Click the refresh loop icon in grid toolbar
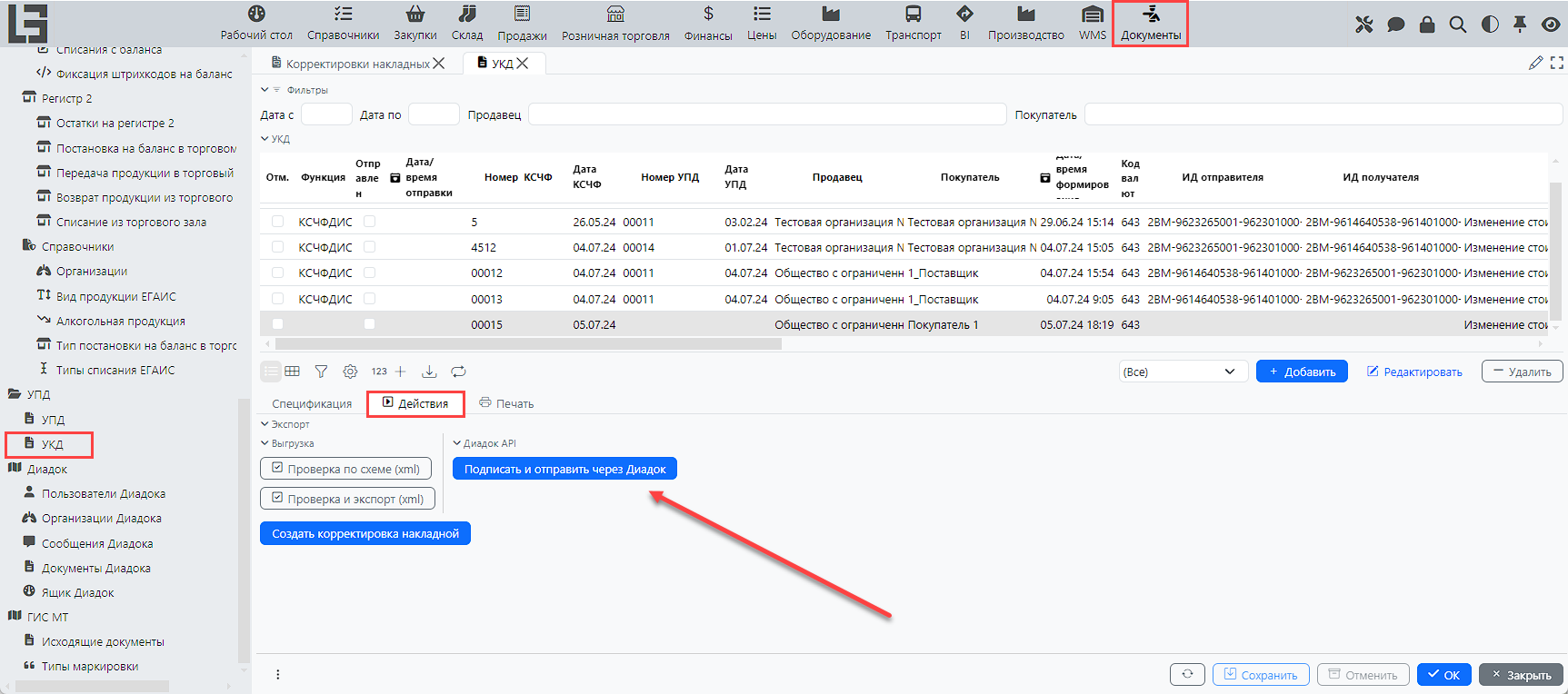Viewport: 1568px width, 694px height. (x=458, y=372)
